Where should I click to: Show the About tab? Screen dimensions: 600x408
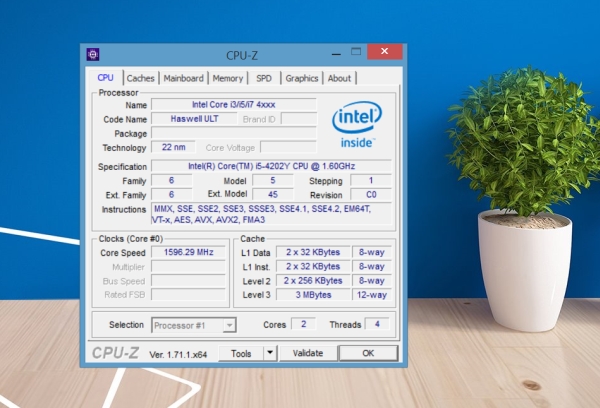coord(339,78)
